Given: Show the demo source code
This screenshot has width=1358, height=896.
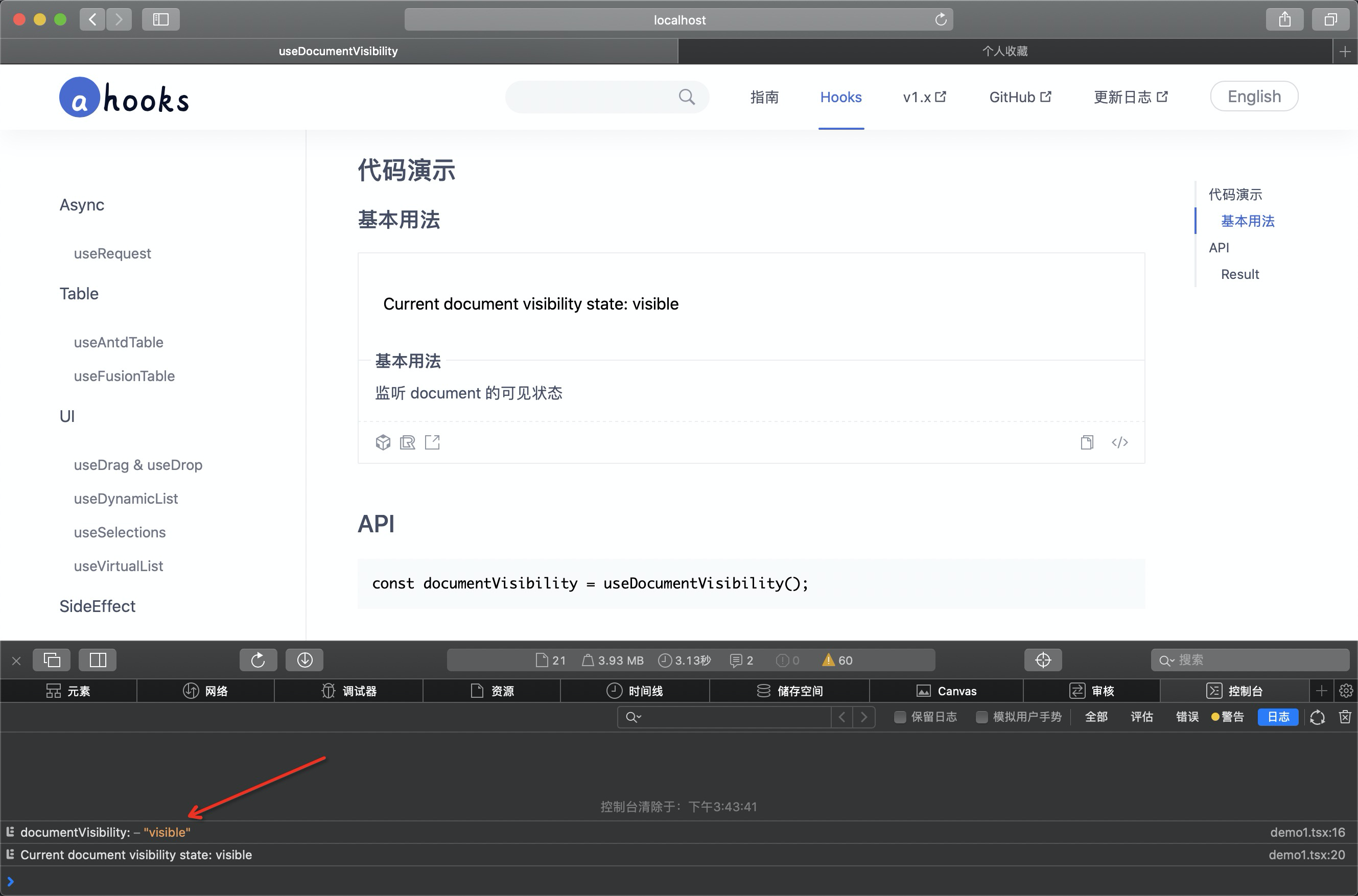Looking at the screenshot, I should [1120, 442].
